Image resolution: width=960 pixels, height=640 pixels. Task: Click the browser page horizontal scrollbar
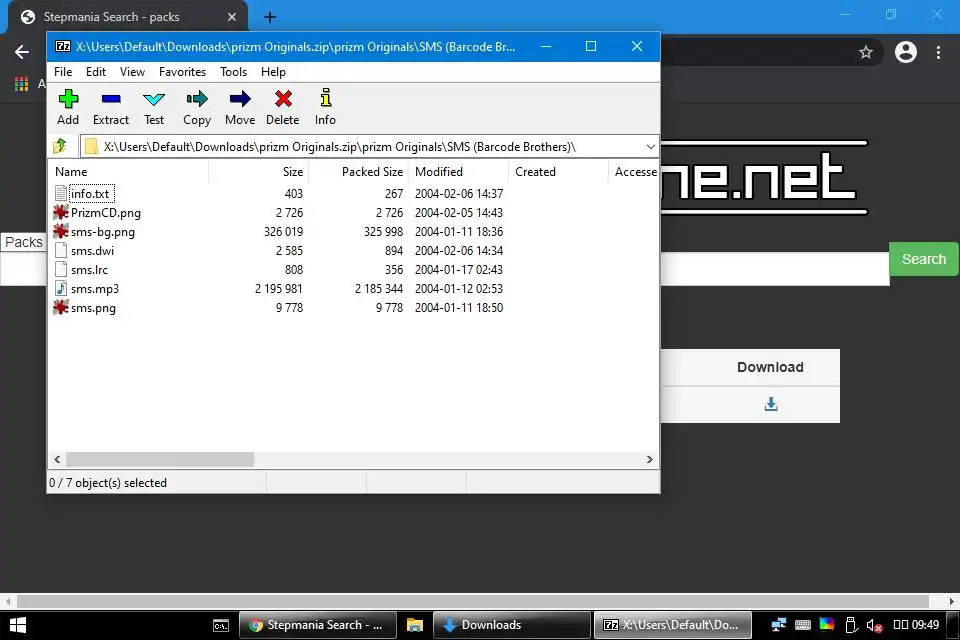tap(473, 601)
